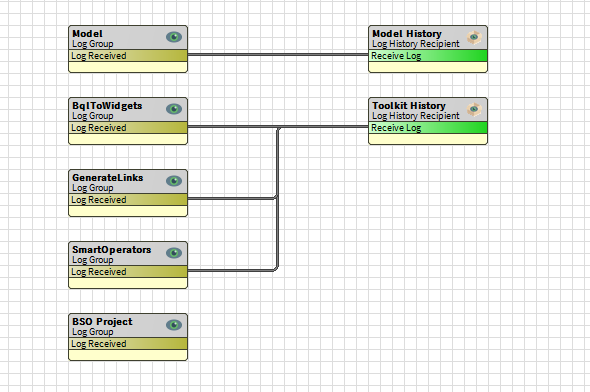This screenshot has width=590, height=392.
Task: Select the Log Received slot of Model
Action: pyautogui.click(x=128, y=56)
